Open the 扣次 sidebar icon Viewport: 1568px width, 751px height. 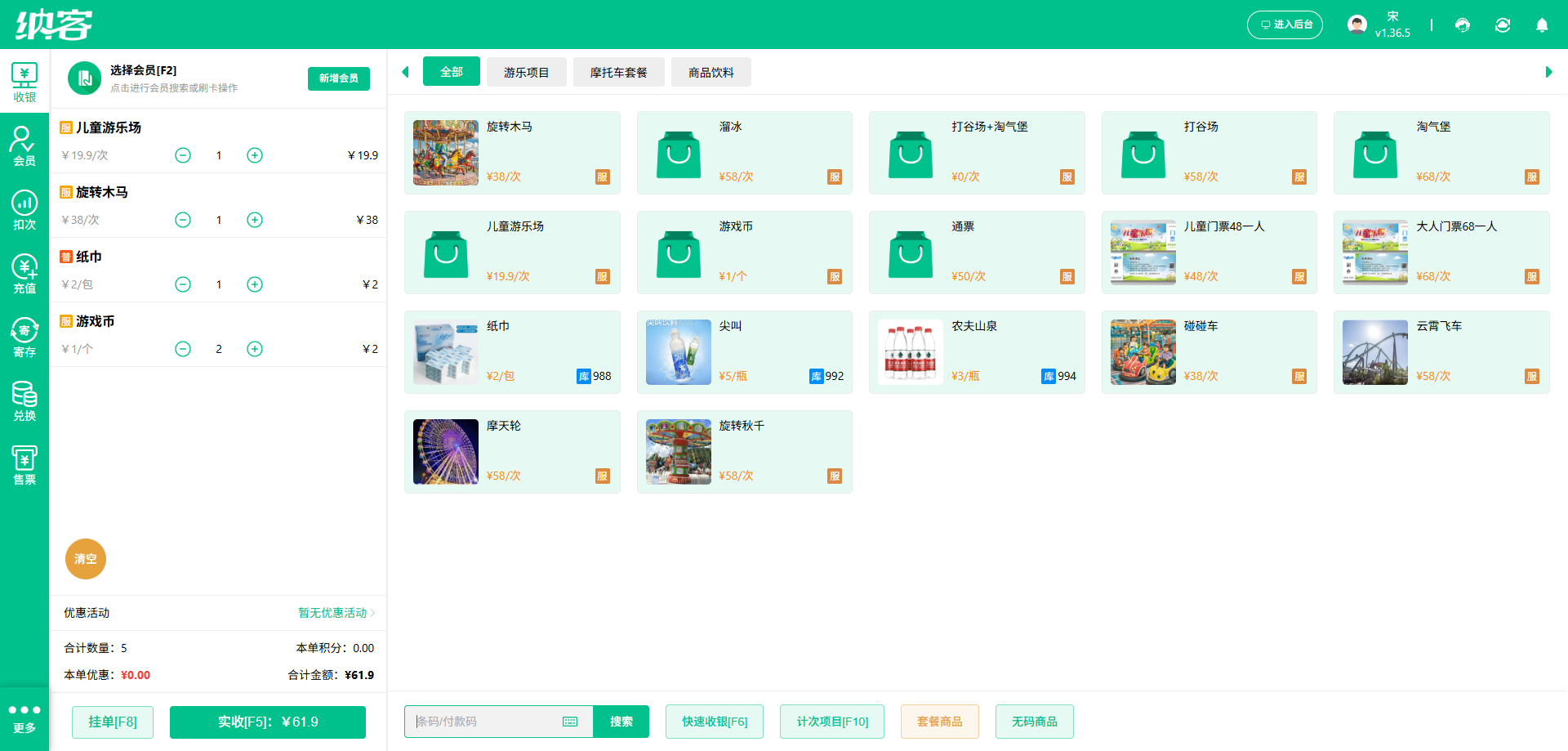click(x=24, y=210)
